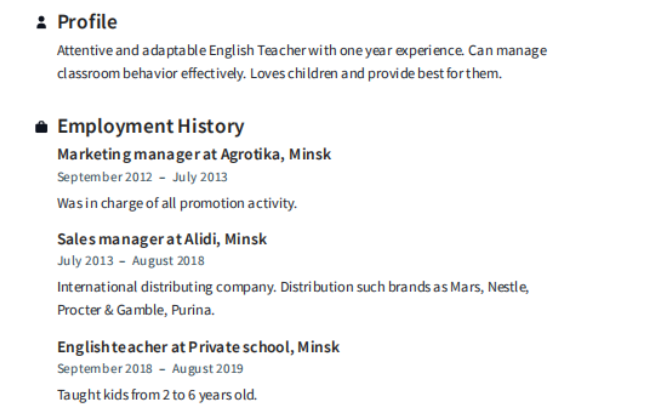Select the 'Marketing manager at Agrotika, Minsk' title
649x415 pixels.
194,154
